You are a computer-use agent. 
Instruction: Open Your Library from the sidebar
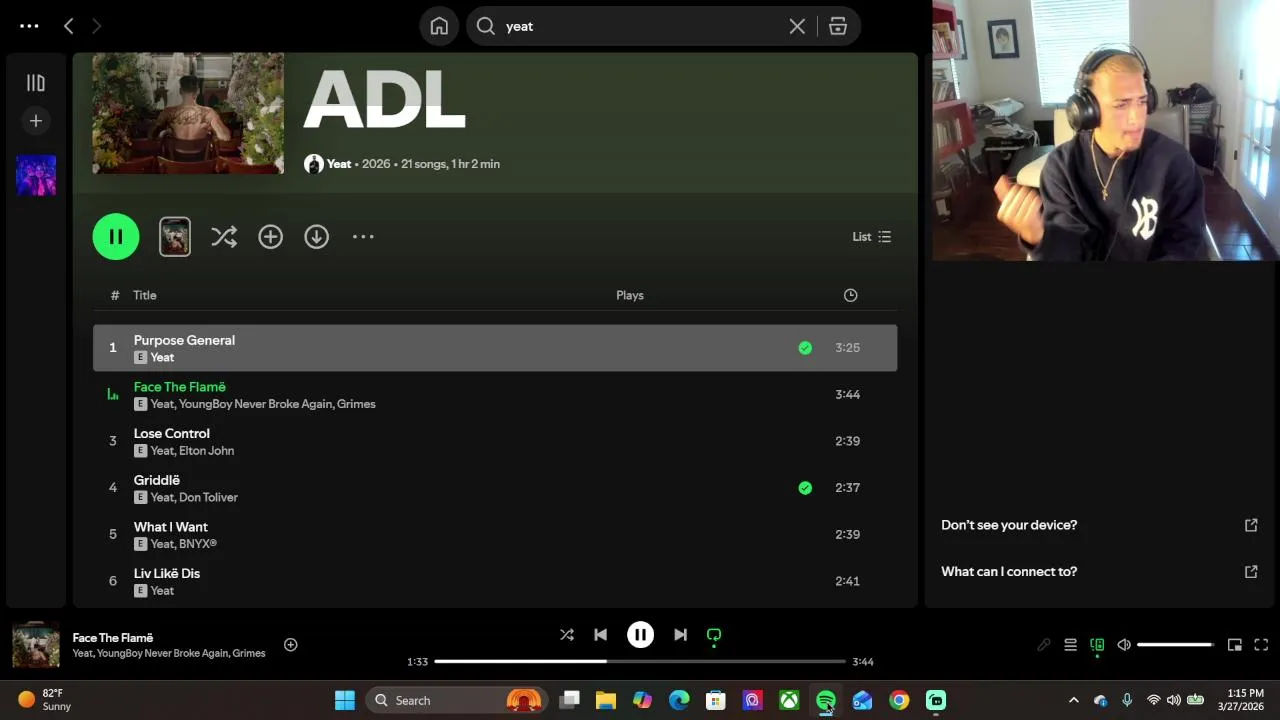click(x=36, y=83)
